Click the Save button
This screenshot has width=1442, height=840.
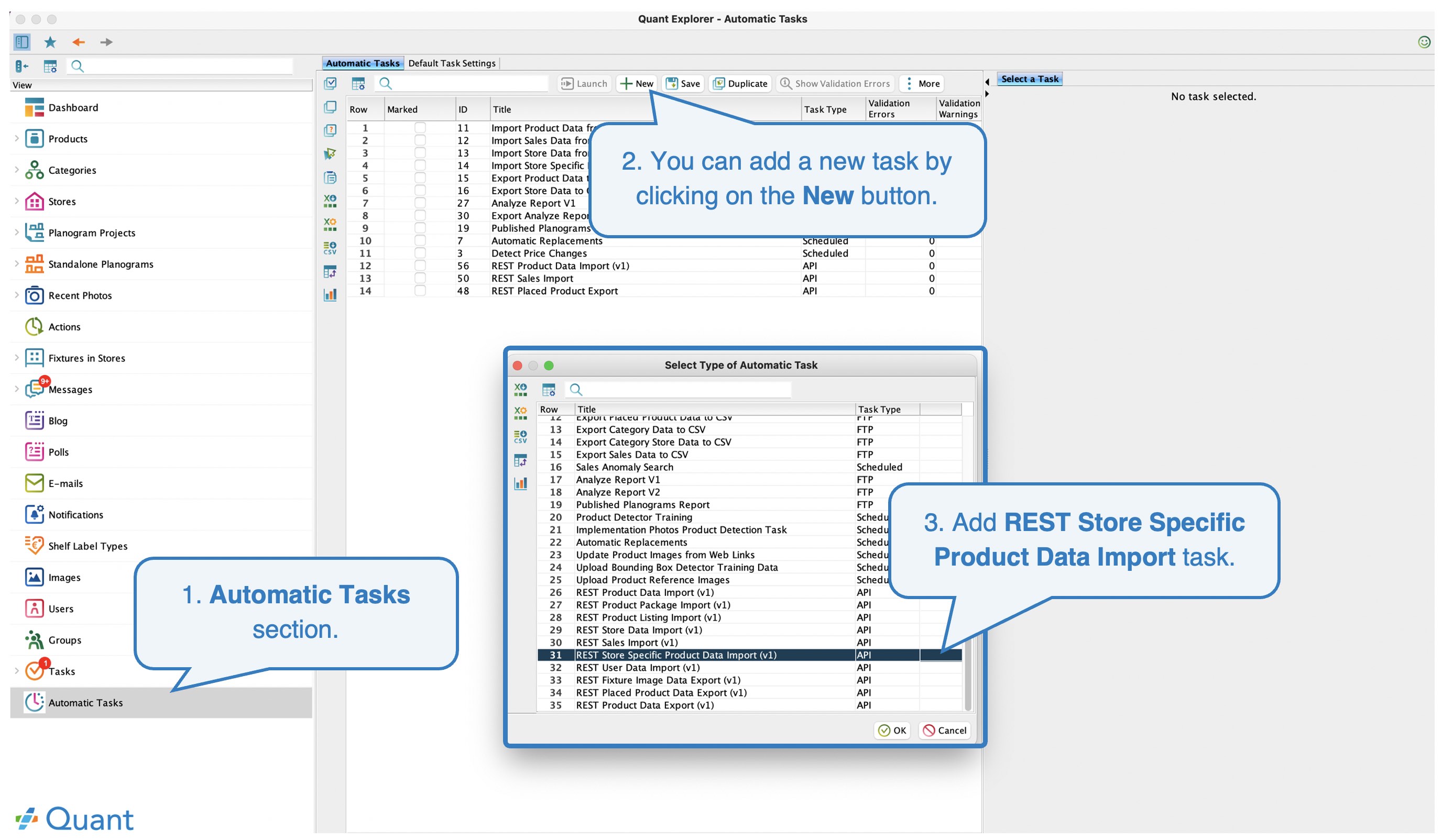(683, 83)
